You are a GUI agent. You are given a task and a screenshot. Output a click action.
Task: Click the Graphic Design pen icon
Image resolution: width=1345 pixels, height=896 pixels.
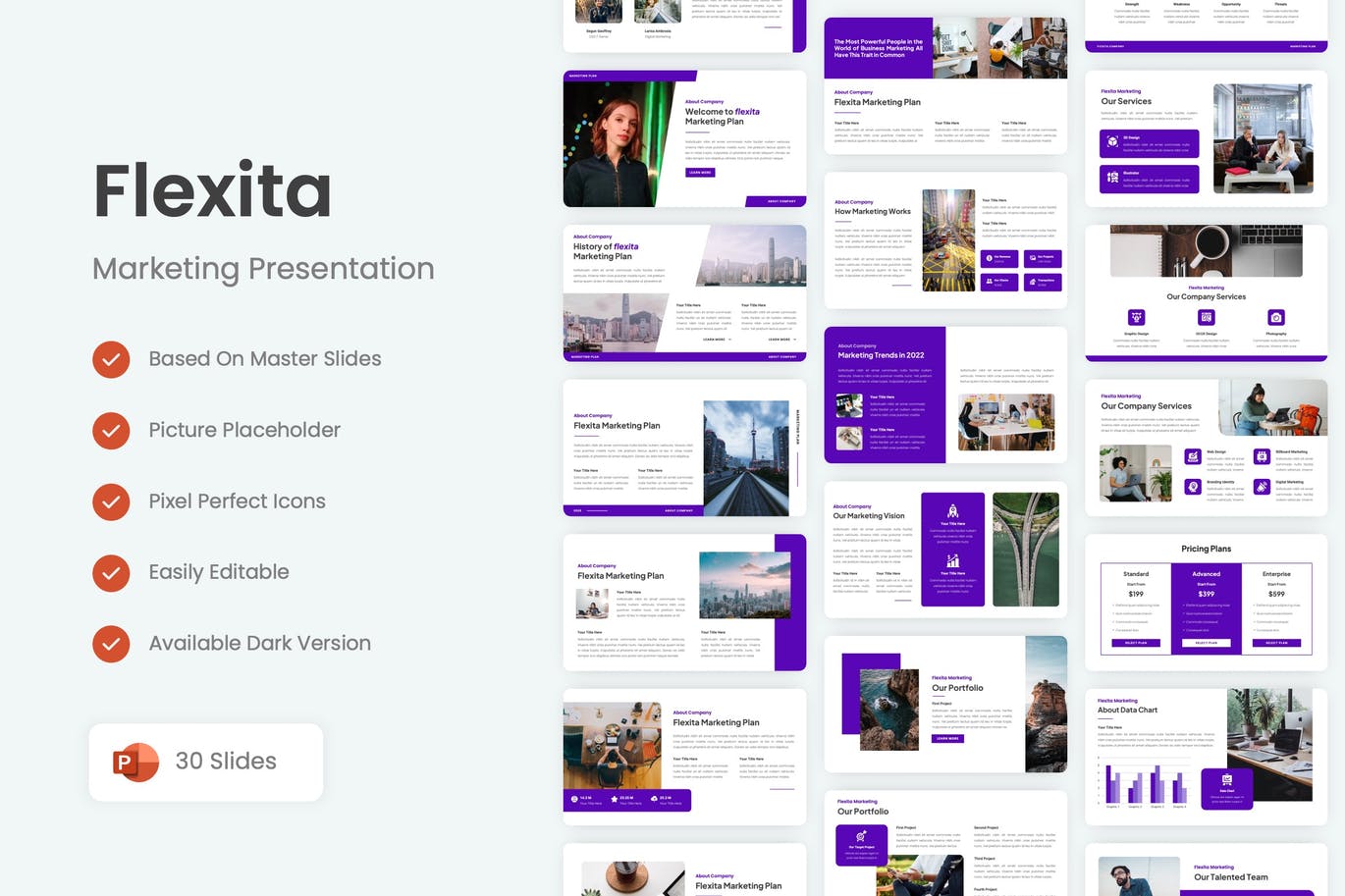(x=1135, y=317)
